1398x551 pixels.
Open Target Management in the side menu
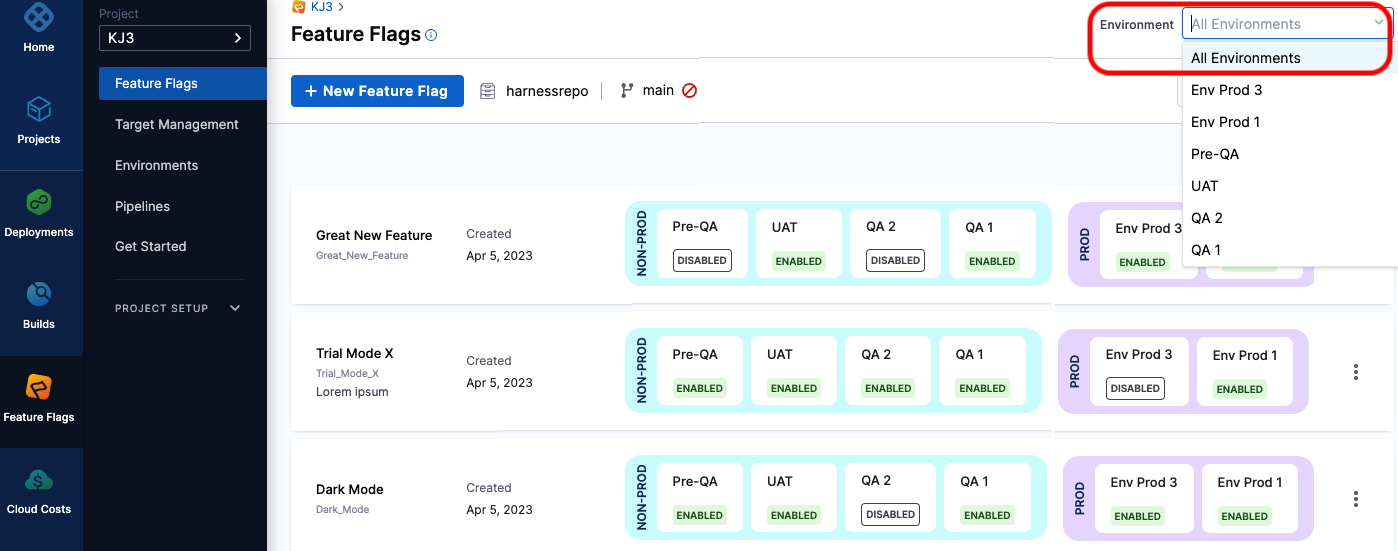[177, 124]
